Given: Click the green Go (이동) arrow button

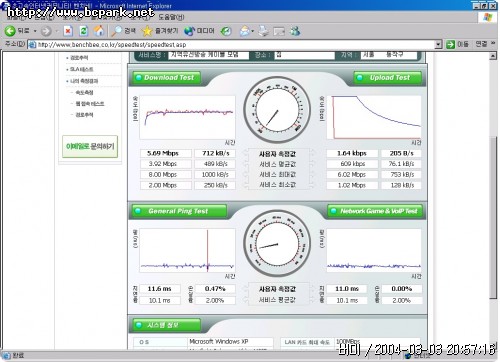Looking at the screenshot, I should 457,44.
